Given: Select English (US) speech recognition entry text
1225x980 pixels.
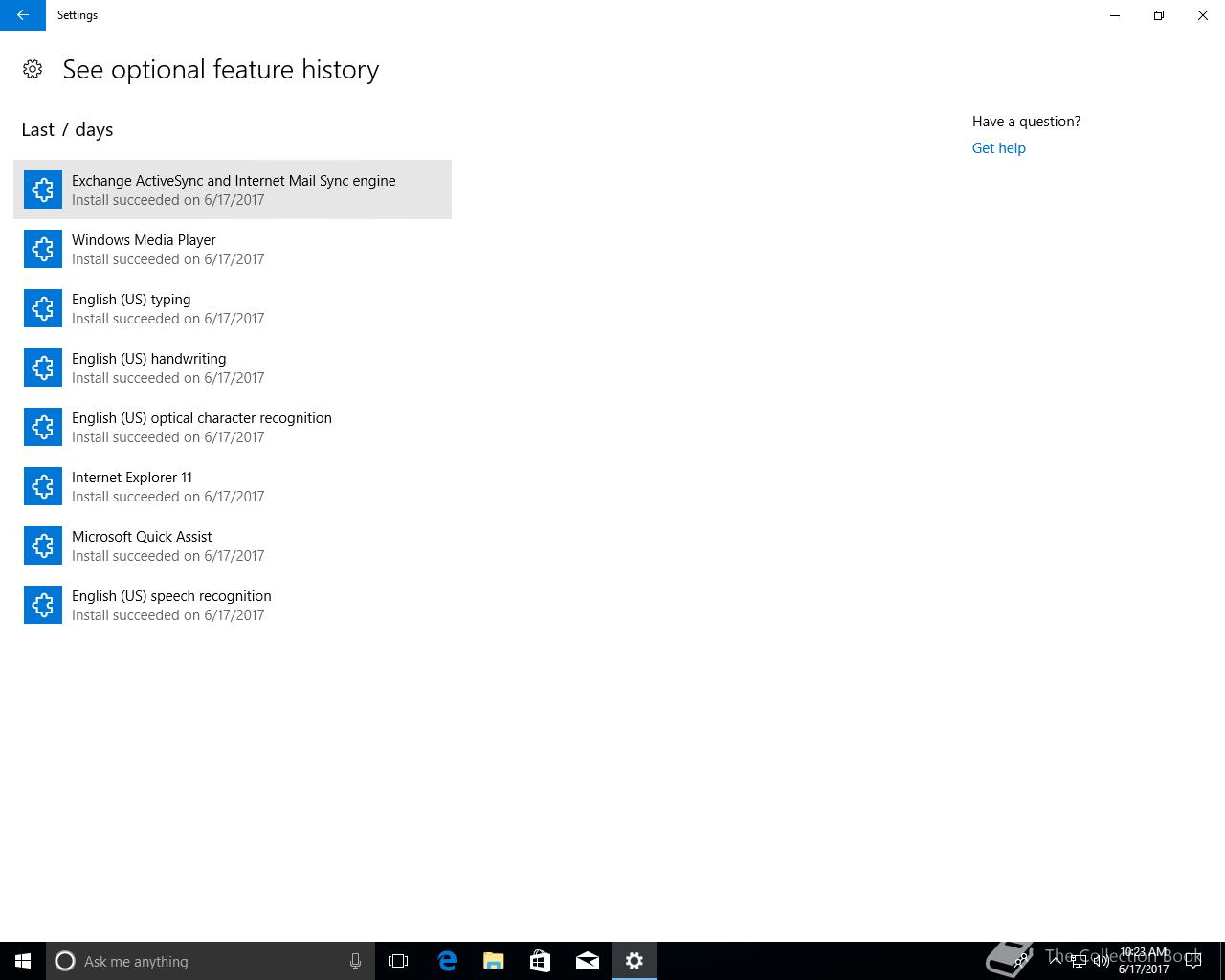Looking at the screenshot, I should (x=171, y=596).
